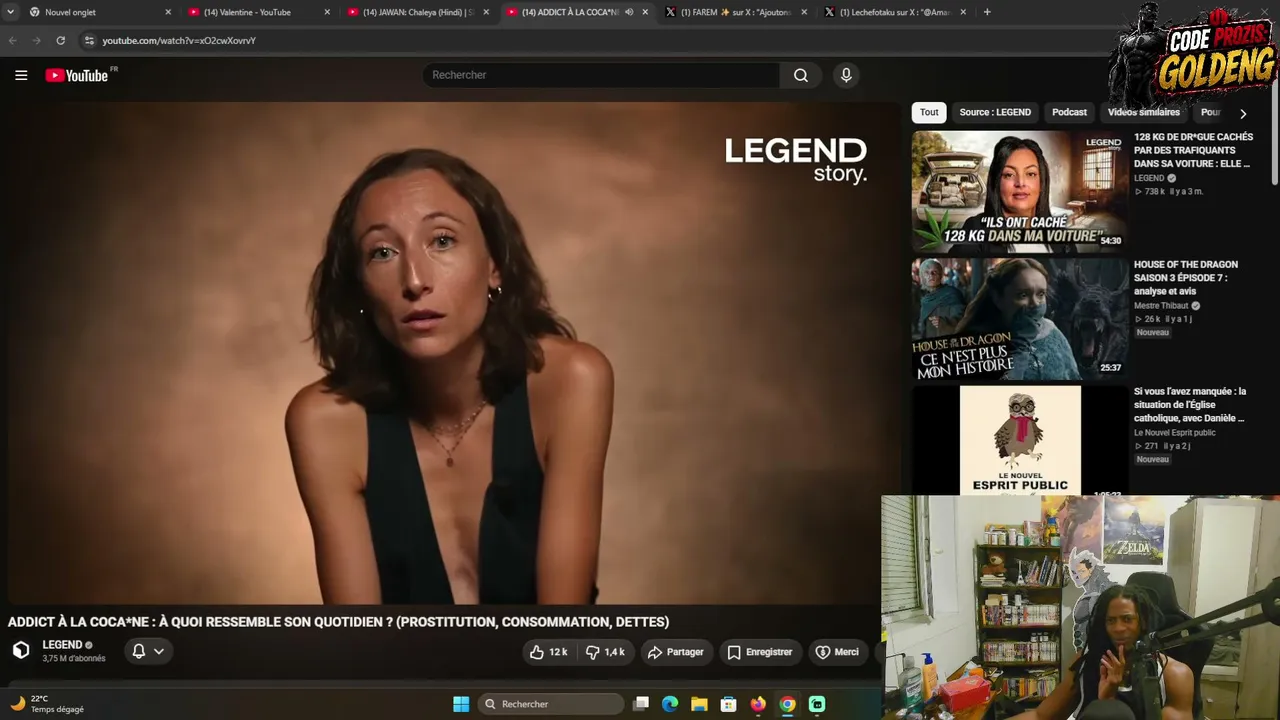This screenshot has height=720, width=1280.
Task: Switch to the FAREM sur X tab
Action: 737,12
